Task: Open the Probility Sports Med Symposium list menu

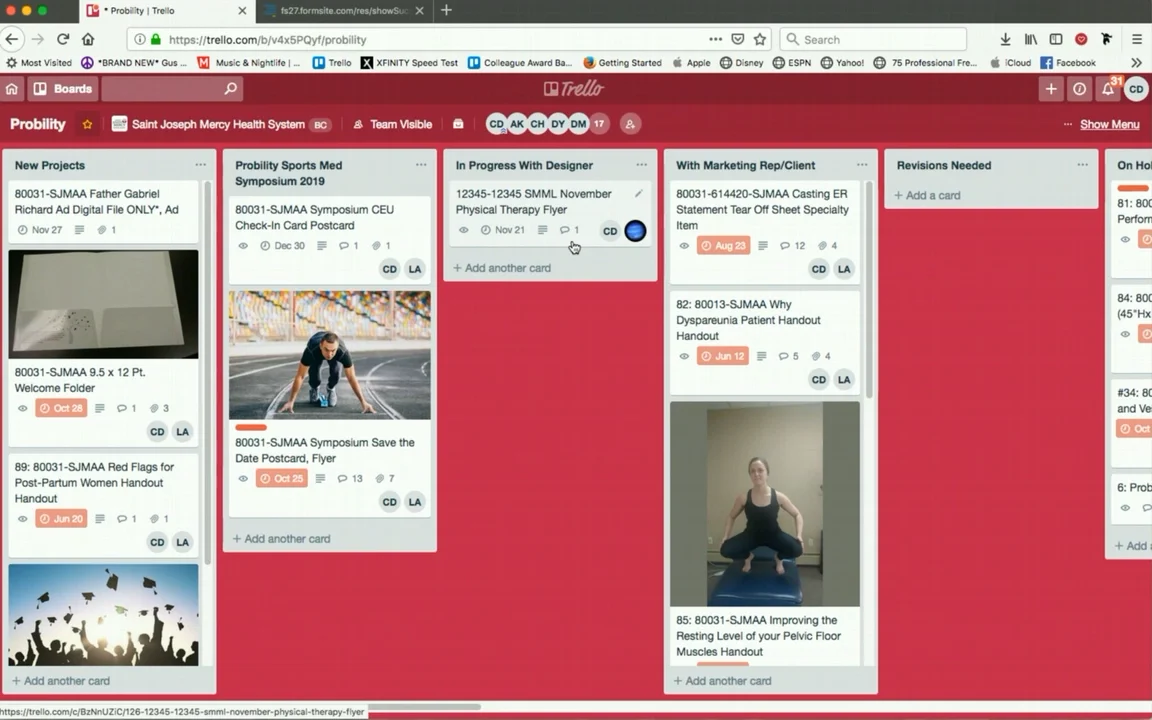Action: coord(421,165)
